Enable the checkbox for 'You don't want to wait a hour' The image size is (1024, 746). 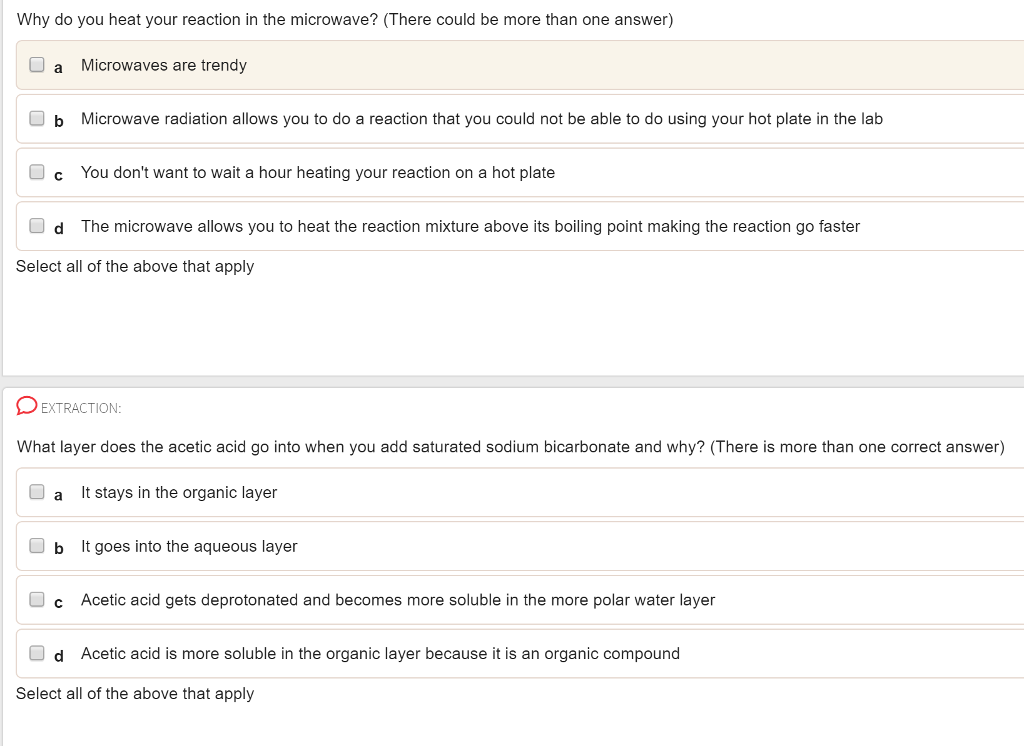tap(37, 173)
